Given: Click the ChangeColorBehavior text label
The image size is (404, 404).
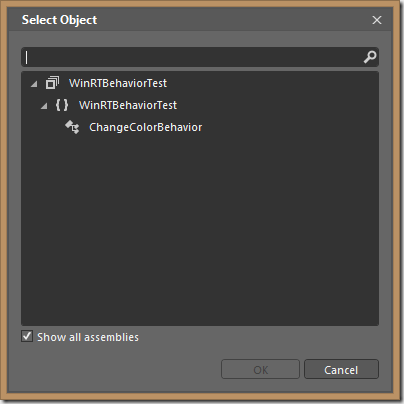Looking at the screenshot, I should click(x=145, y=127).
